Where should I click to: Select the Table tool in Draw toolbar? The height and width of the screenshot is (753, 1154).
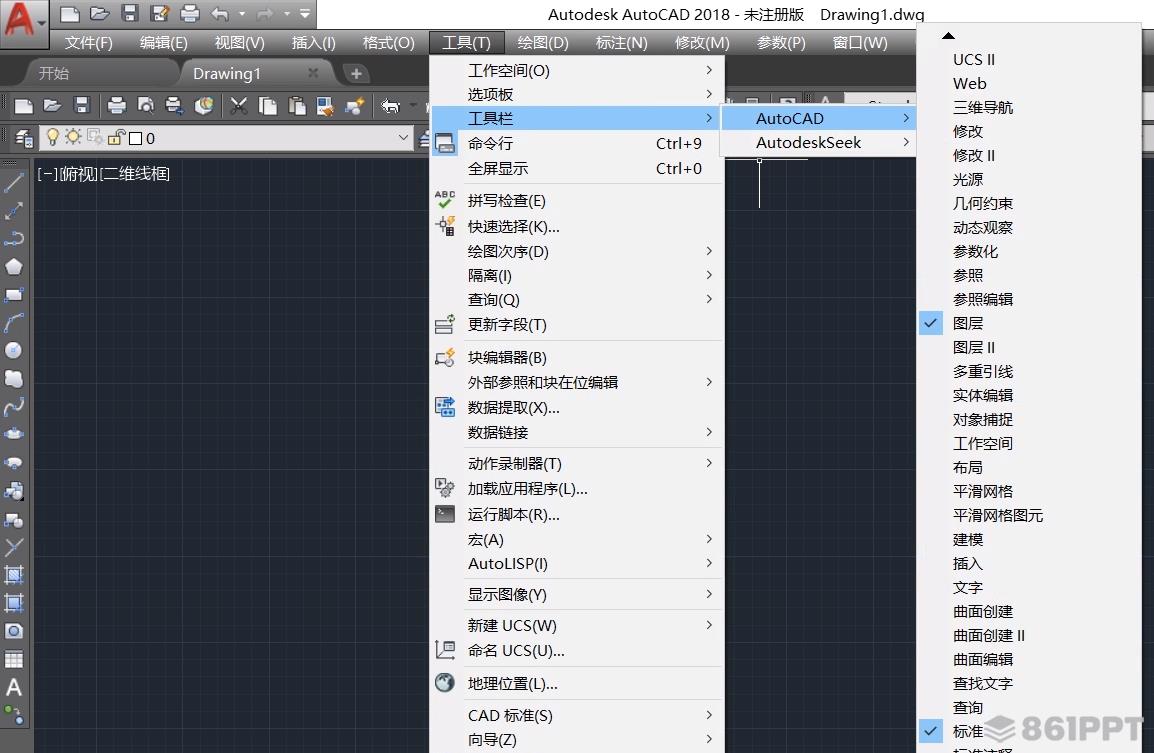pyautogui.click(x=14, y=660)
